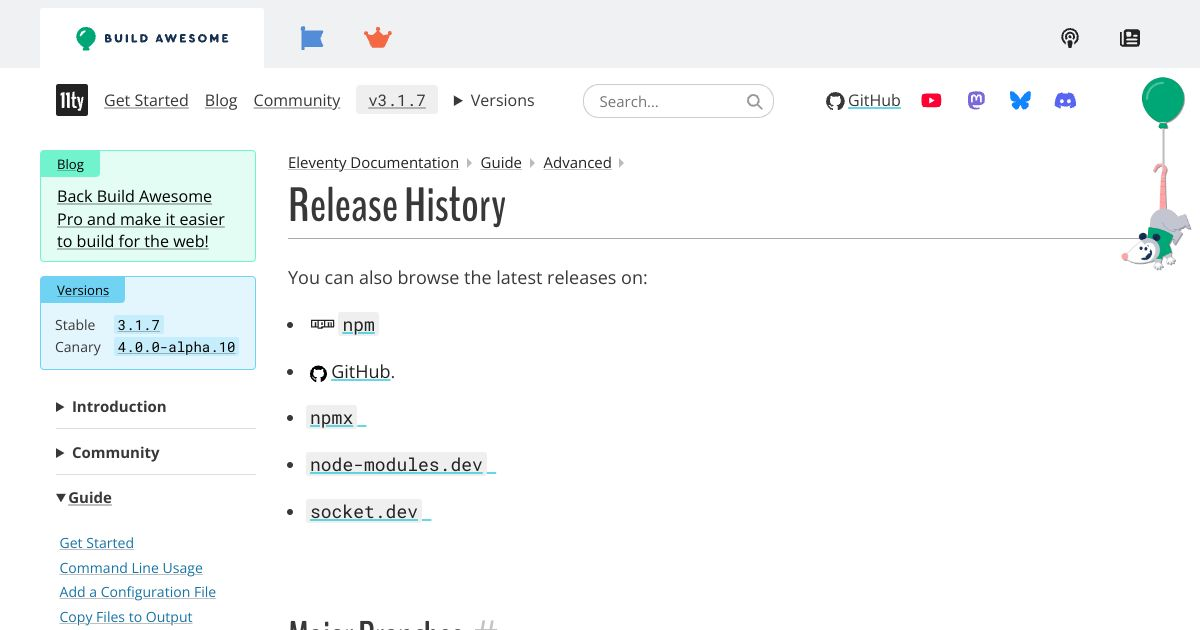Click Eleventy Documentation breadcrumb
Screen dimensions: 1200x630
pyautogui.click(x=373, y=162)
